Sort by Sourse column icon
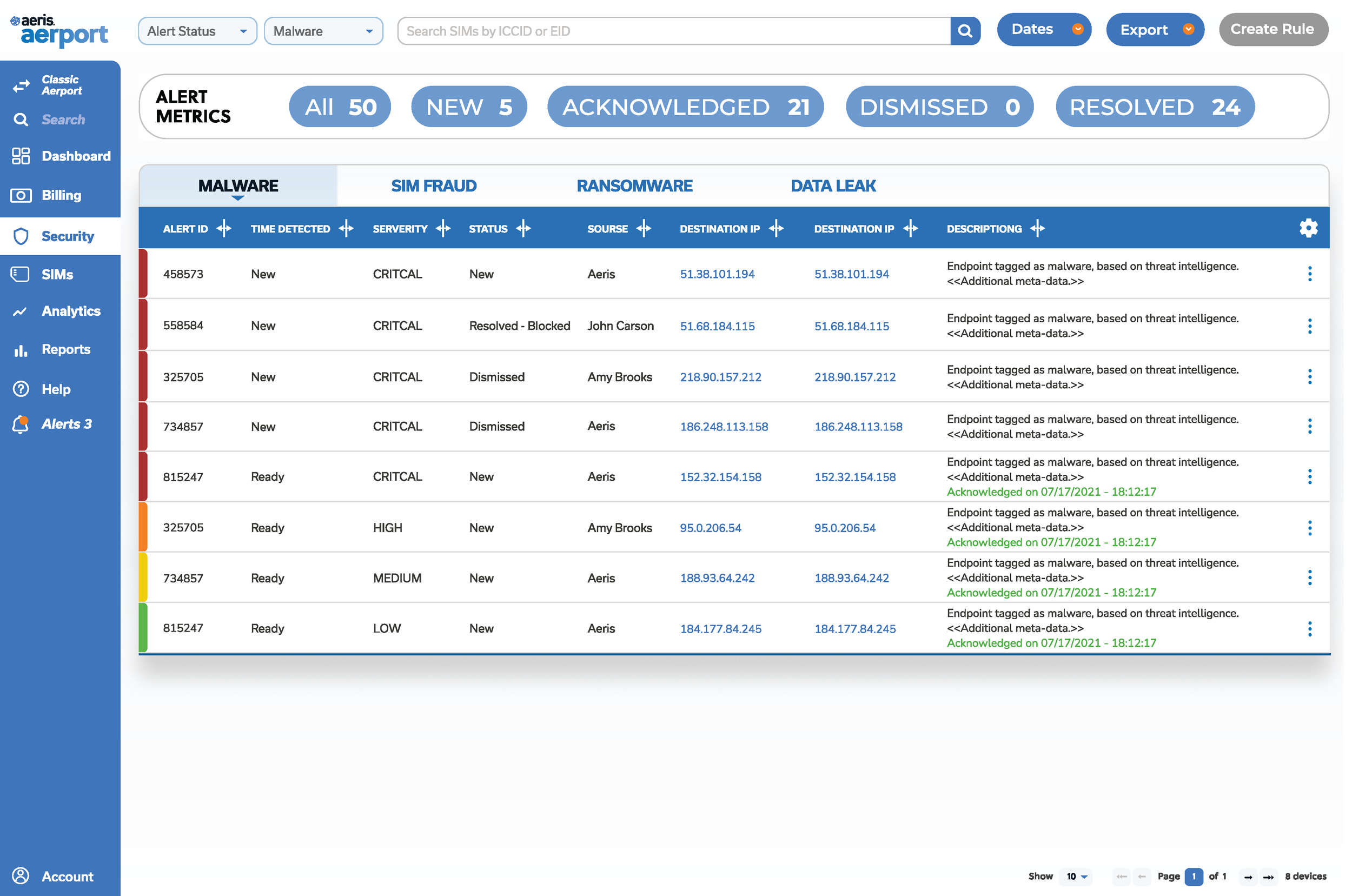This screenshot has width=1352, height=896. click(x=644, y=229)
